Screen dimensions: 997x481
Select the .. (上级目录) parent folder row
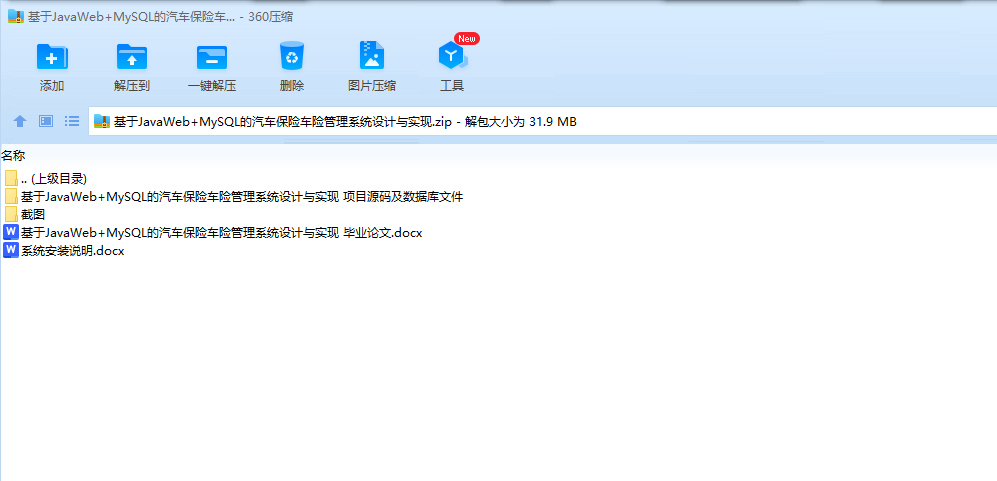tap(45, 179)
